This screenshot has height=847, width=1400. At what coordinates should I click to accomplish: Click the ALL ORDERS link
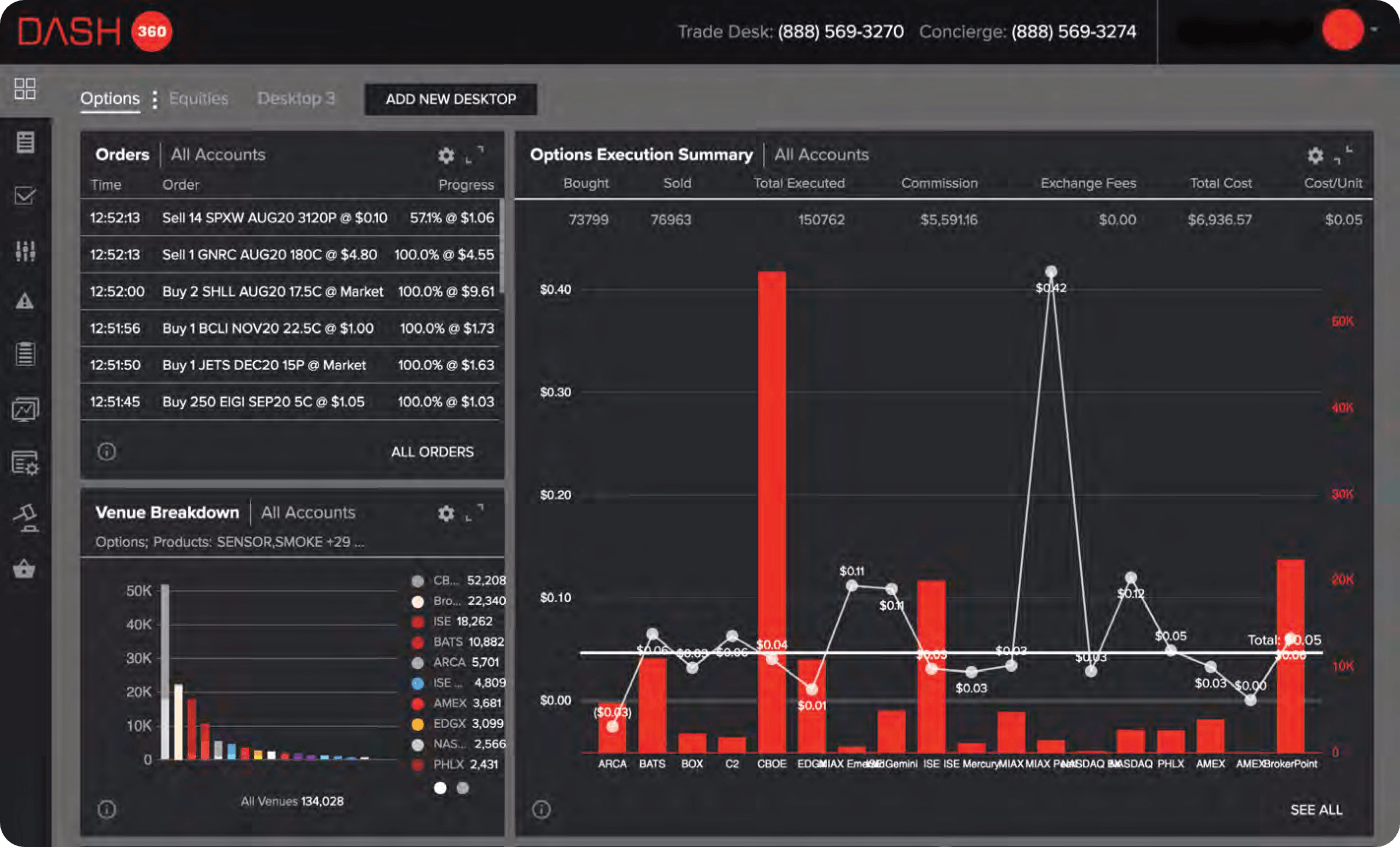[432, 452]
